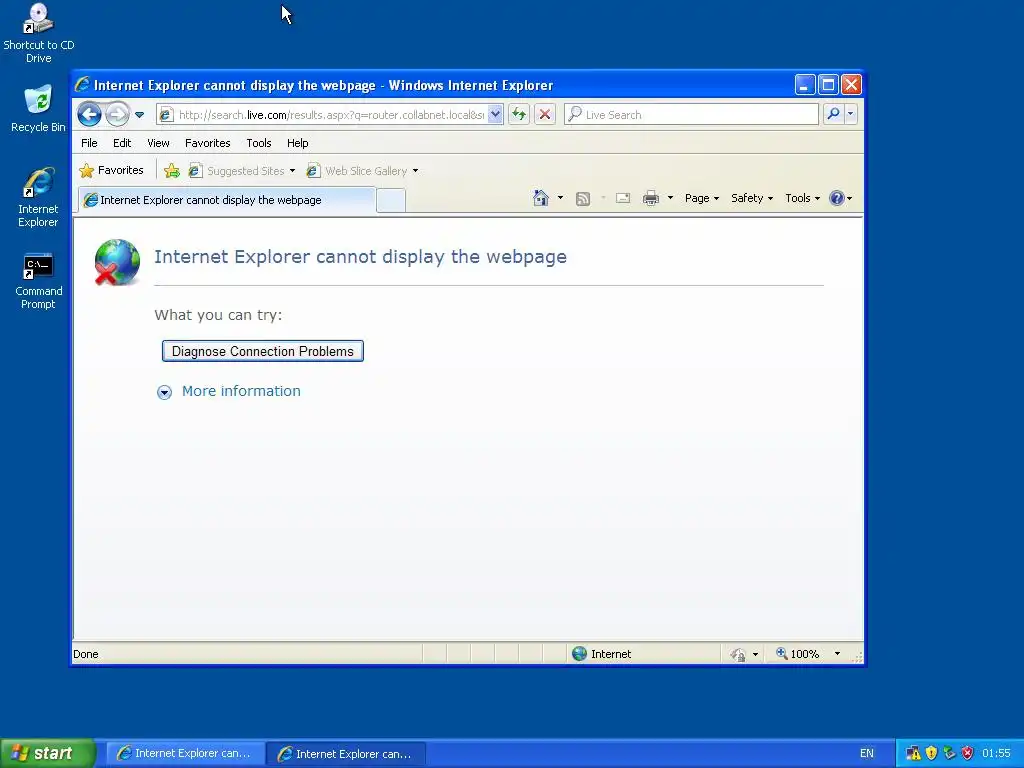Select the Recycle Bin desktop icon

38,108
